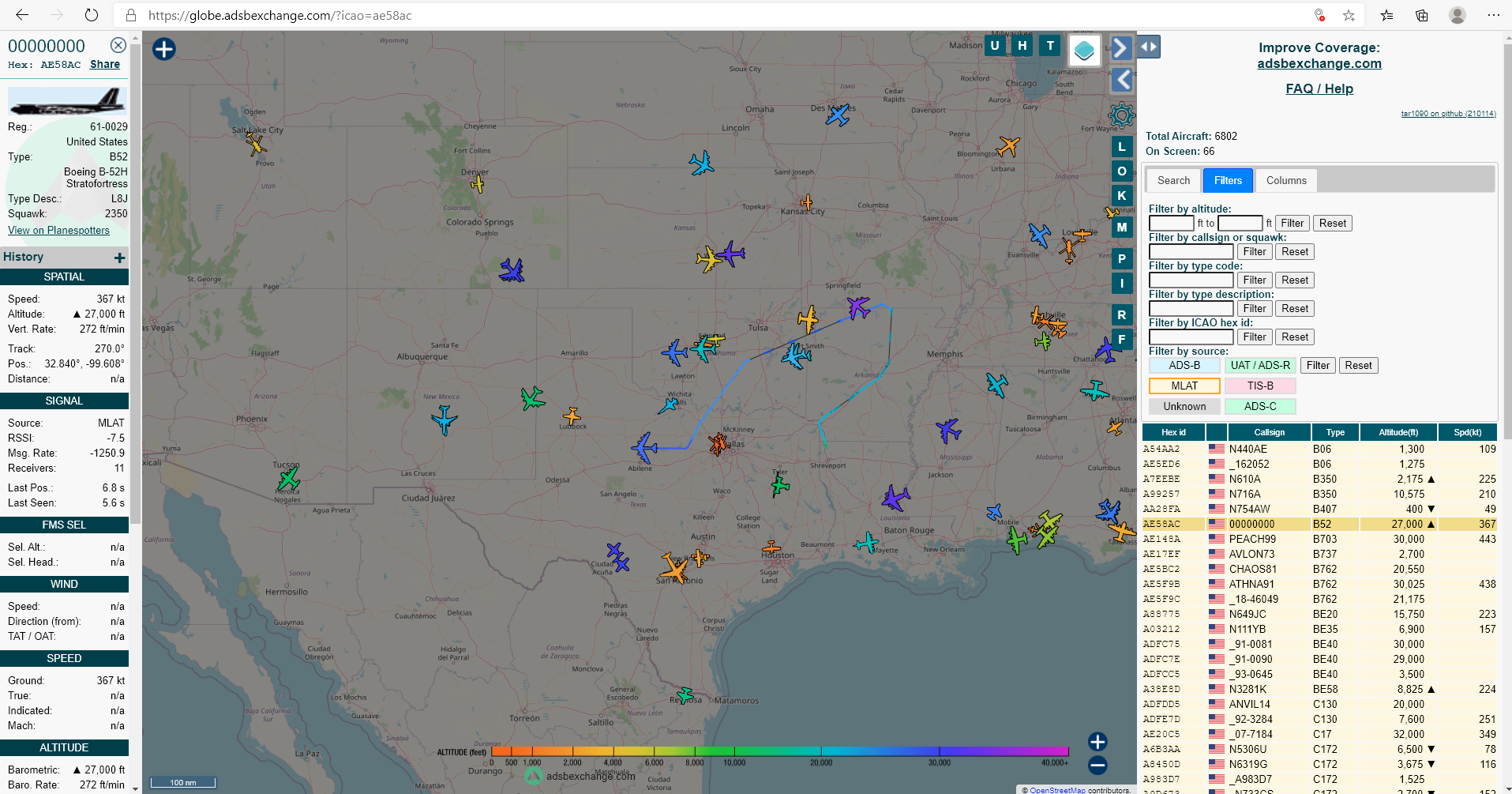The image size is (1512, 794).
Task: Sort table by Altitude(ft) column
Action: pos(1398,432)
